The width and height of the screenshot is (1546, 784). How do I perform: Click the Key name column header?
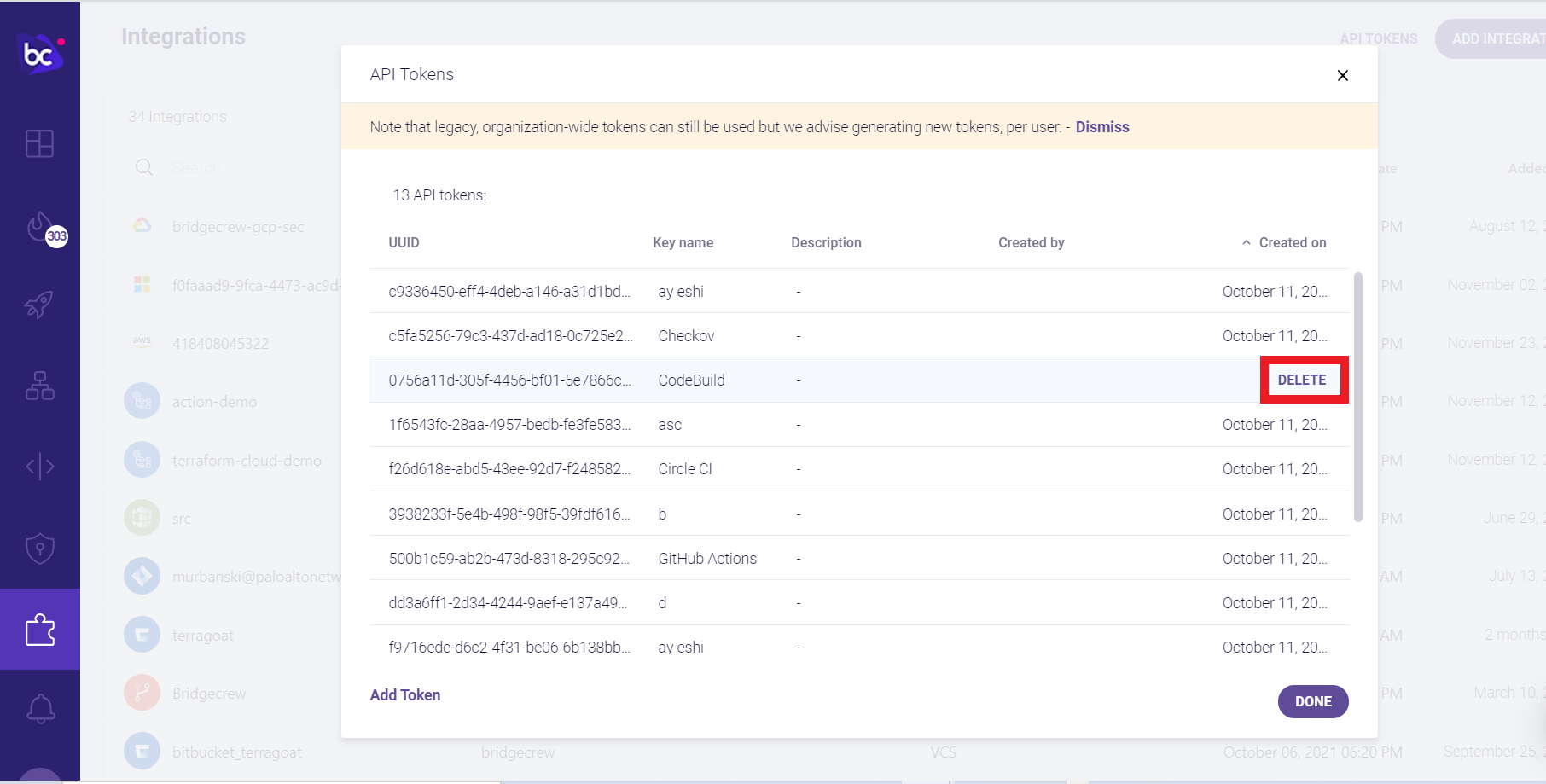(683, 243)
